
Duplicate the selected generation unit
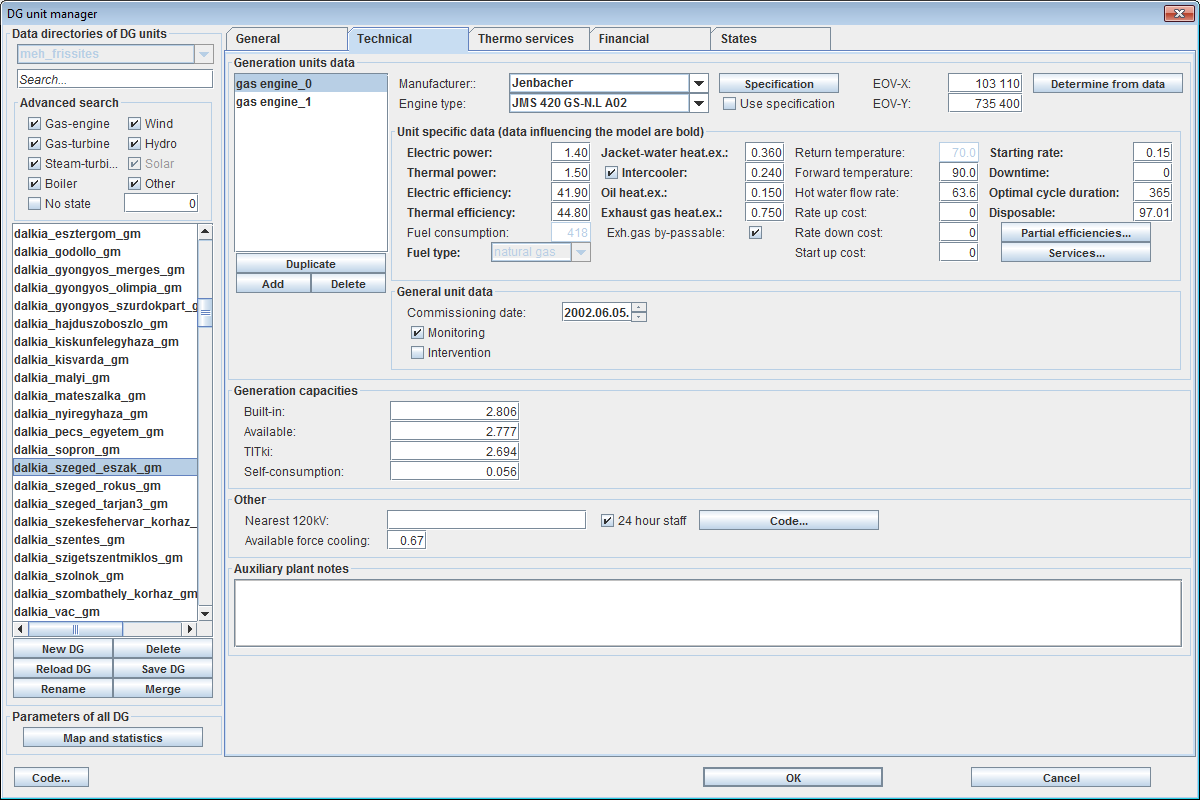311,264
